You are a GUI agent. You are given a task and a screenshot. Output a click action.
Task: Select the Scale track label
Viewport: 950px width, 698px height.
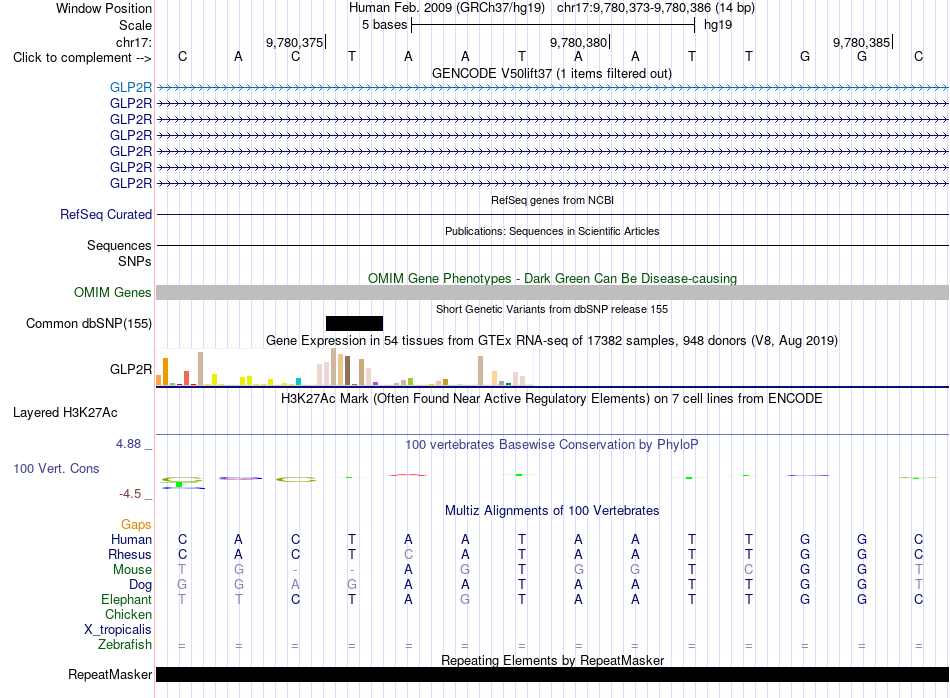pyautogui.click(x=135, y=25)
